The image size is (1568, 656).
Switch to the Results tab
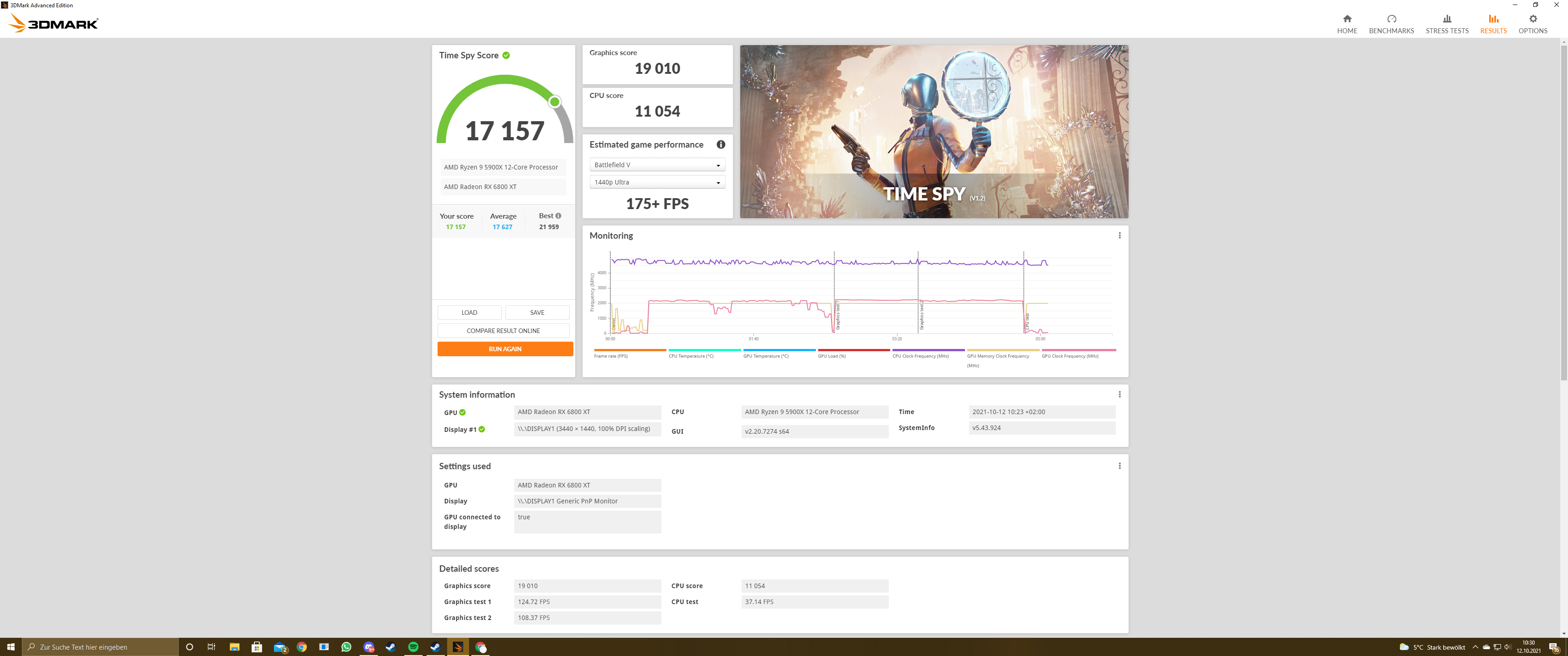tap(1492, 24)
